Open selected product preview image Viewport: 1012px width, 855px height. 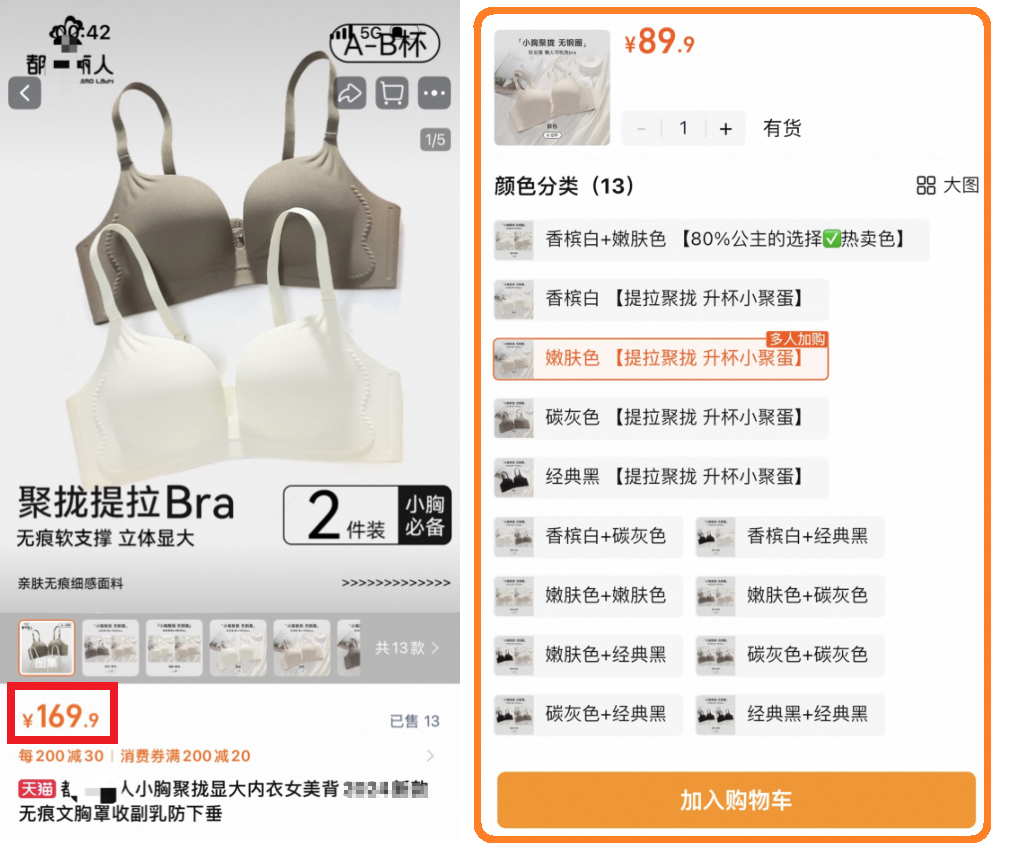pyautogui.click(x=552, y=88)
